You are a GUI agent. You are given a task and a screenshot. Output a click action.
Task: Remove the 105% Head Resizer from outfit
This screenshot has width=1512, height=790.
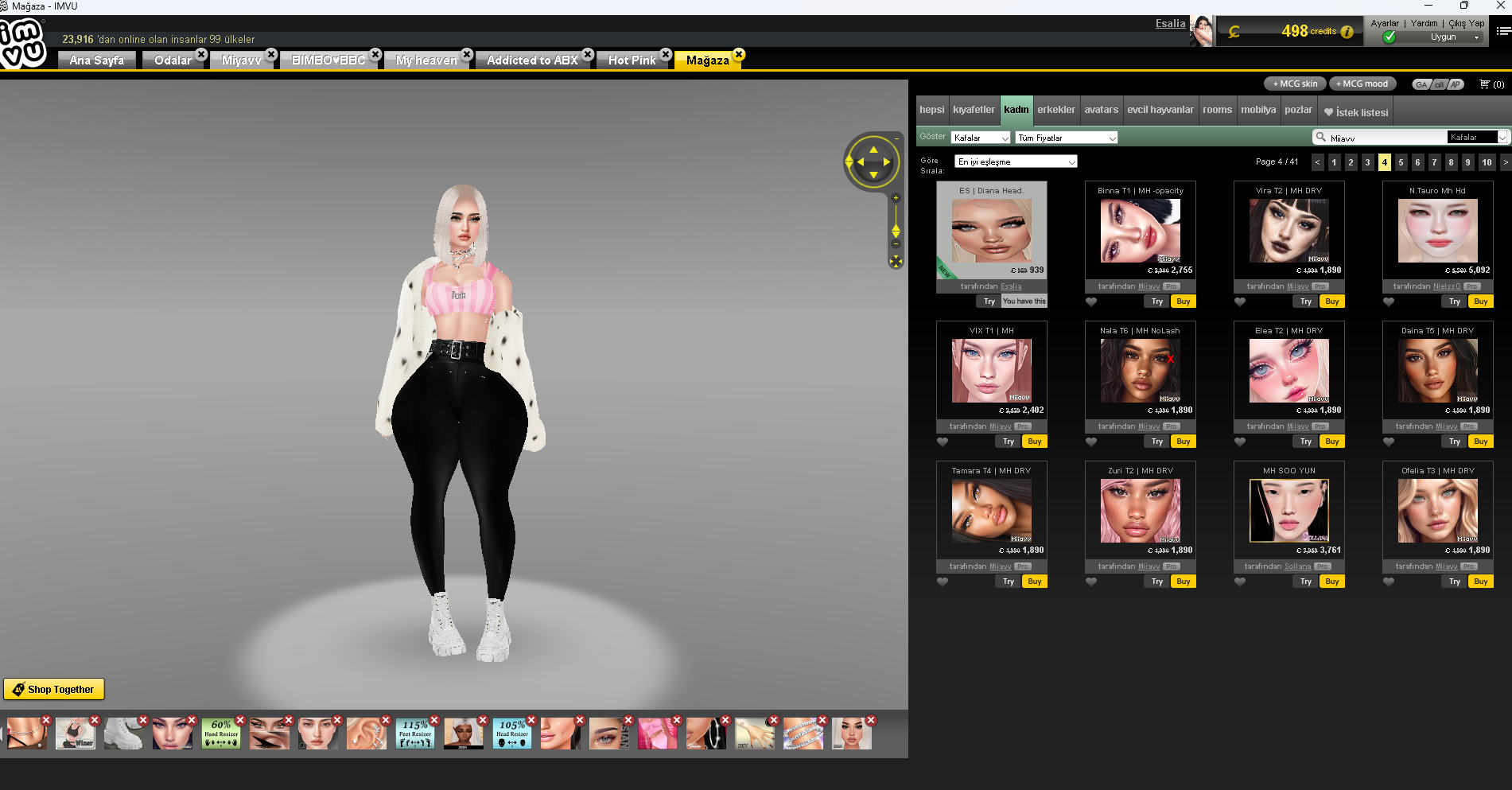click(x=531, y=720)
